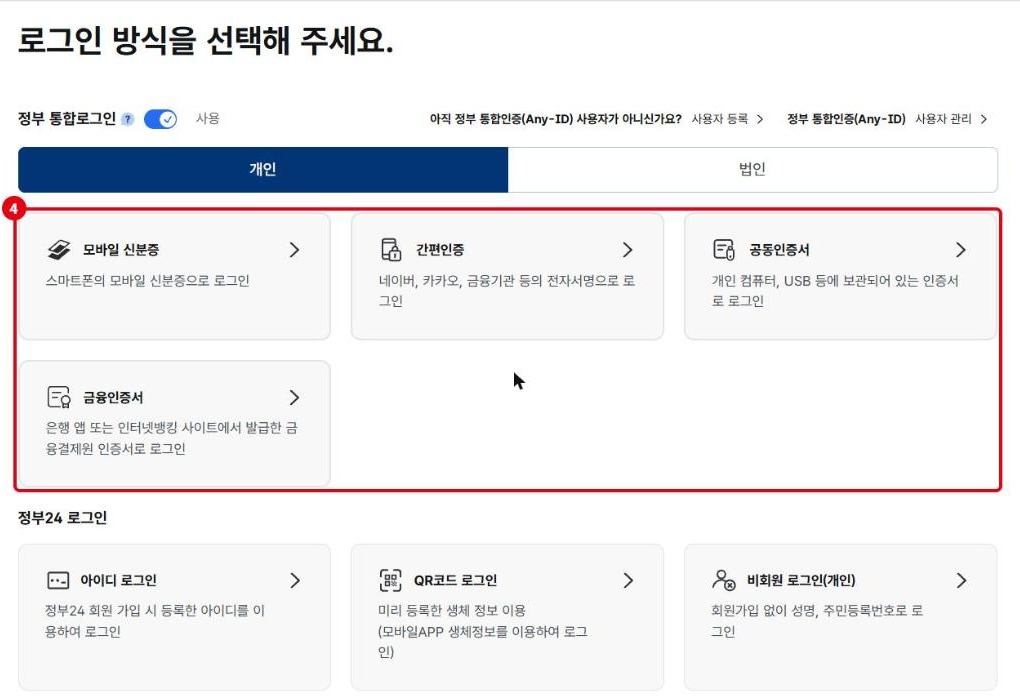The image size is (1020, 698).
Task: Click description starting '은행 앱 또는 인터넷뱅킹'
Action: coord(172,438)
